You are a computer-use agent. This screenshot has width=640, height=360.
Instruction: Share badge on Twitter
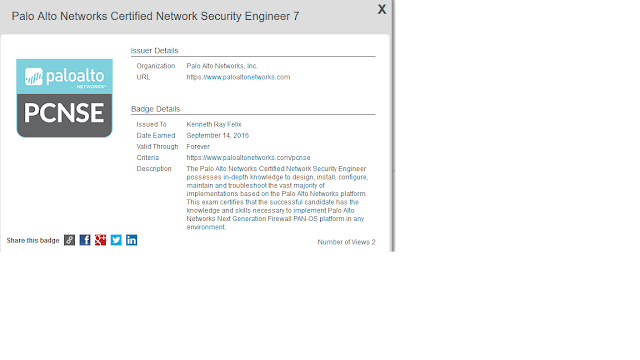(116, 240)
